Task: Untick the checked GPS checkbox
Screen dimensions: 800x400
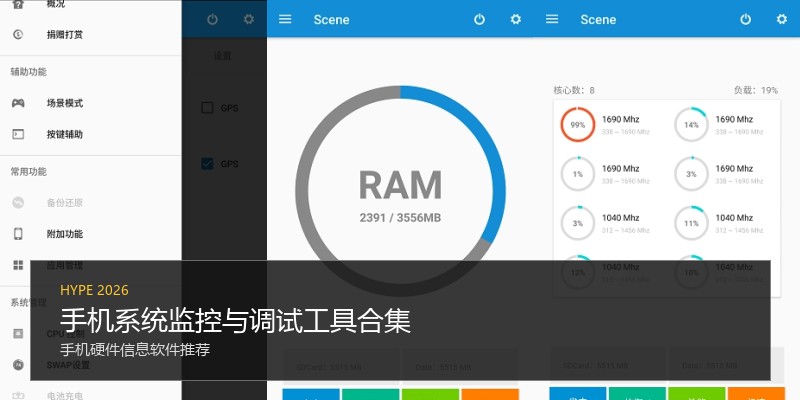Action: coord(207,164)
